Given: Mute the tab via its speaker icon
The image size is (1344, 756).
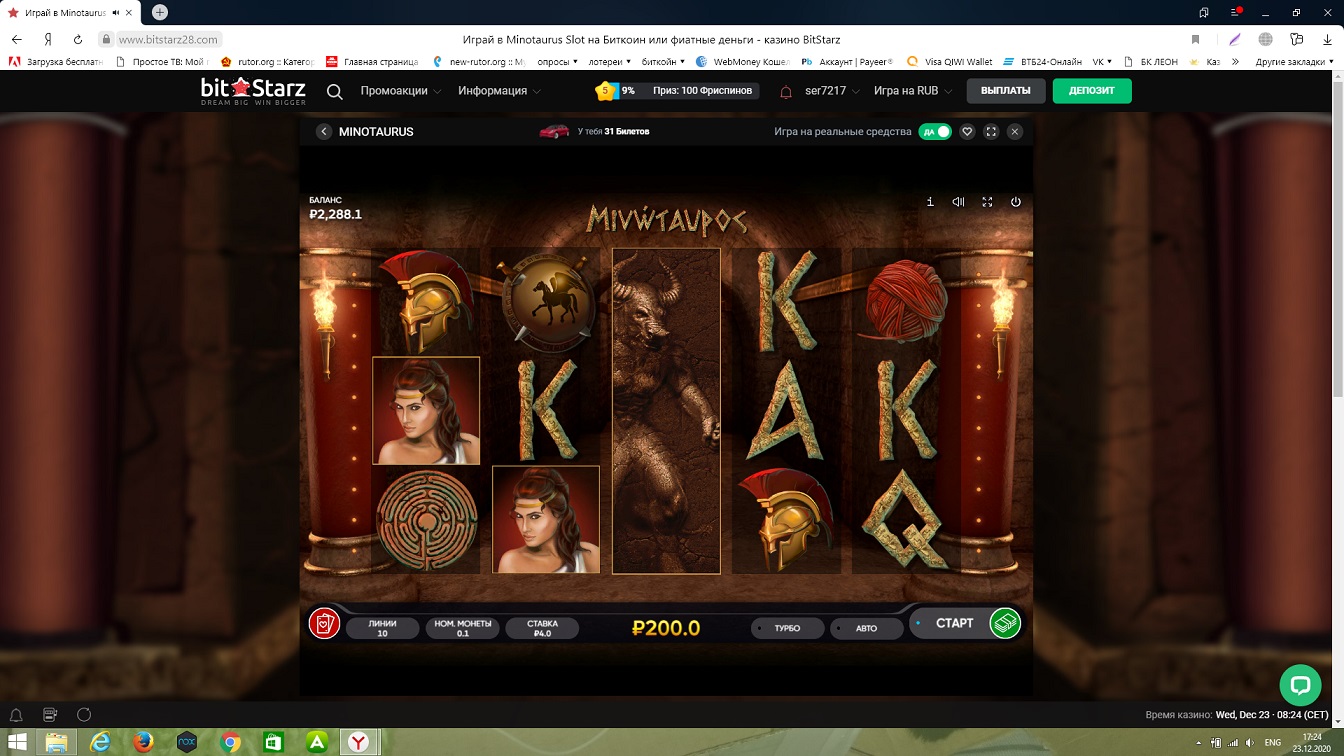Looking at the screenshot, I should coord(118,12).
